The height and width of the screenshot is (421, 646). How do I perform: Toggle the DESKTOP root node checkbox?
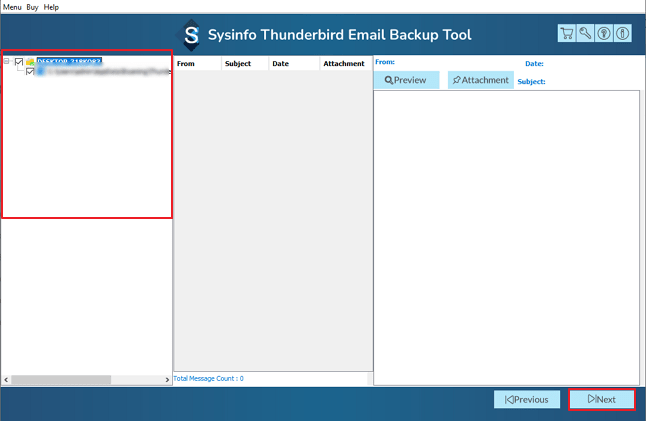[19, 62]
